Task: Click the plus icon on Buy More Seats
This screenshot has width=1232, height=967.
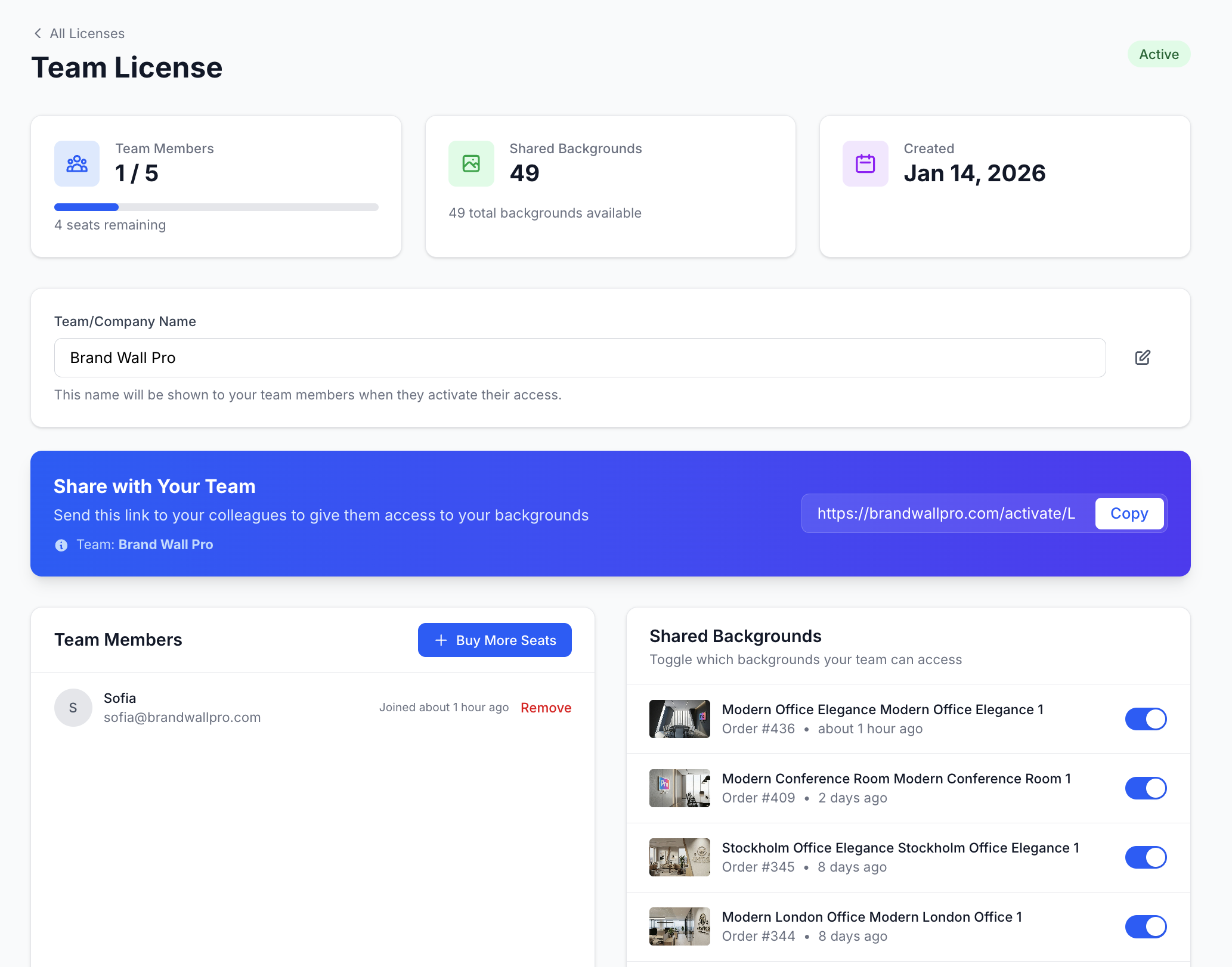Action: (x=441, y=640)
